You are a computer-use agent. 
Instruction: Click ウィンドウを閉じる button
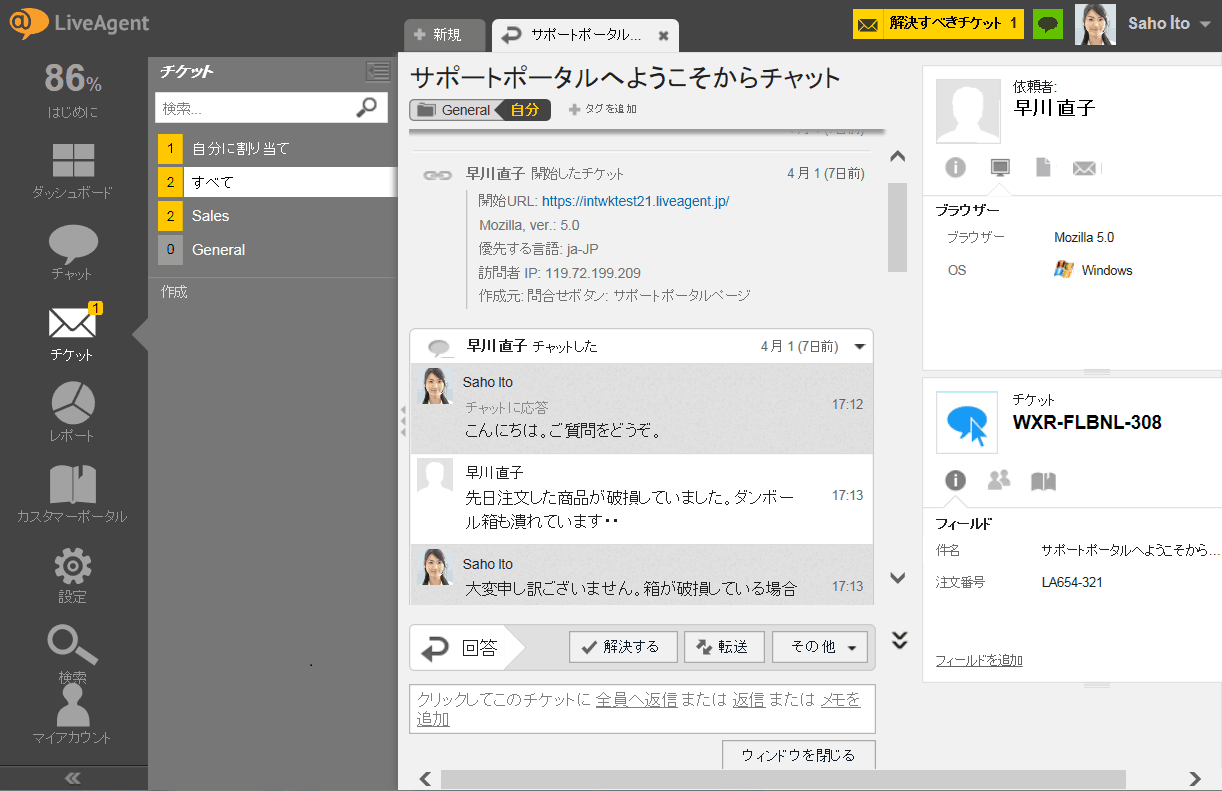pyautogui.click(x=798, y=755)
